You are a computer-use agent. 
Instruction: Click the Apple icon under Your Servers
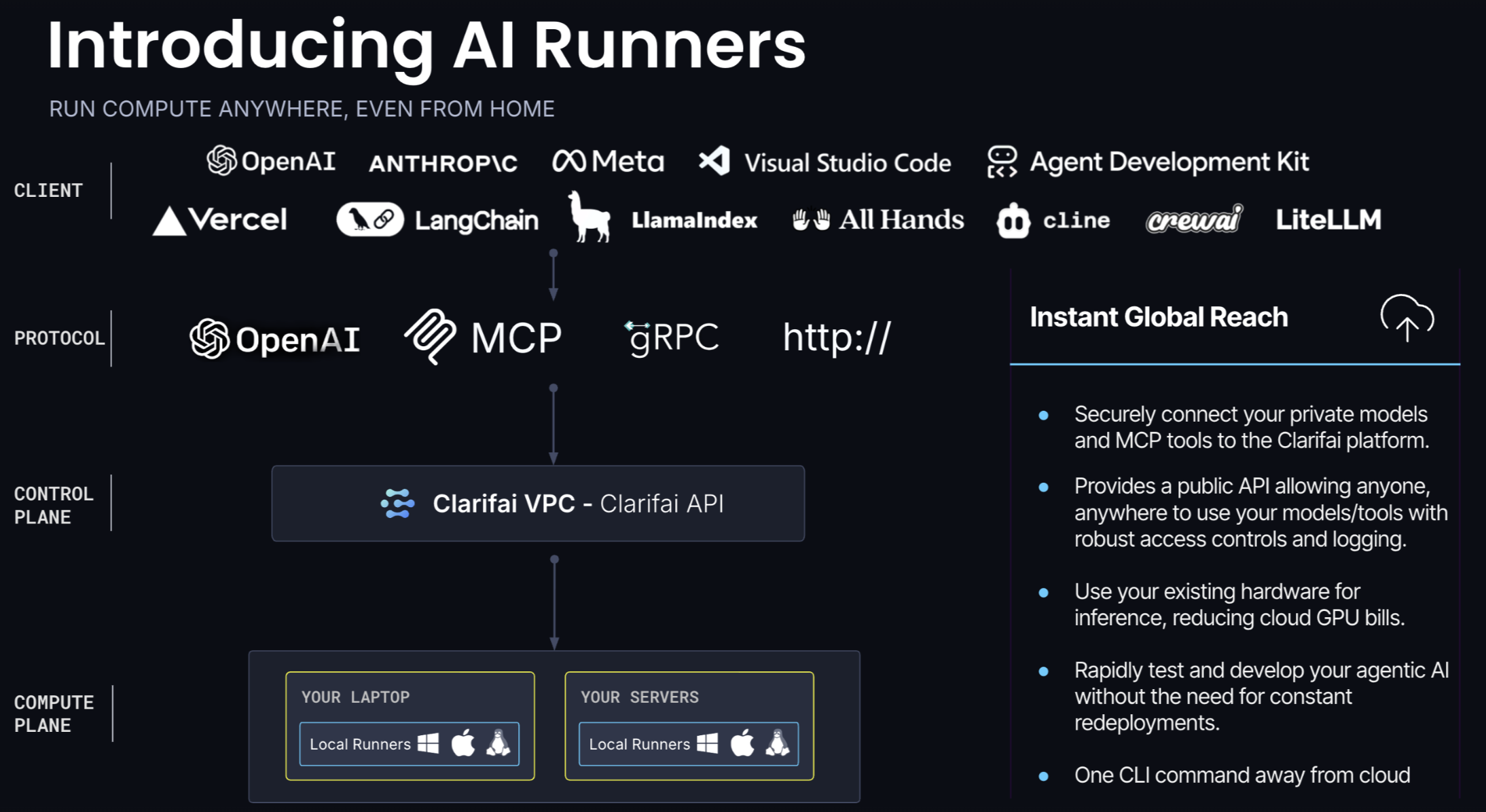pyautogui.click(x=742, y=743)
